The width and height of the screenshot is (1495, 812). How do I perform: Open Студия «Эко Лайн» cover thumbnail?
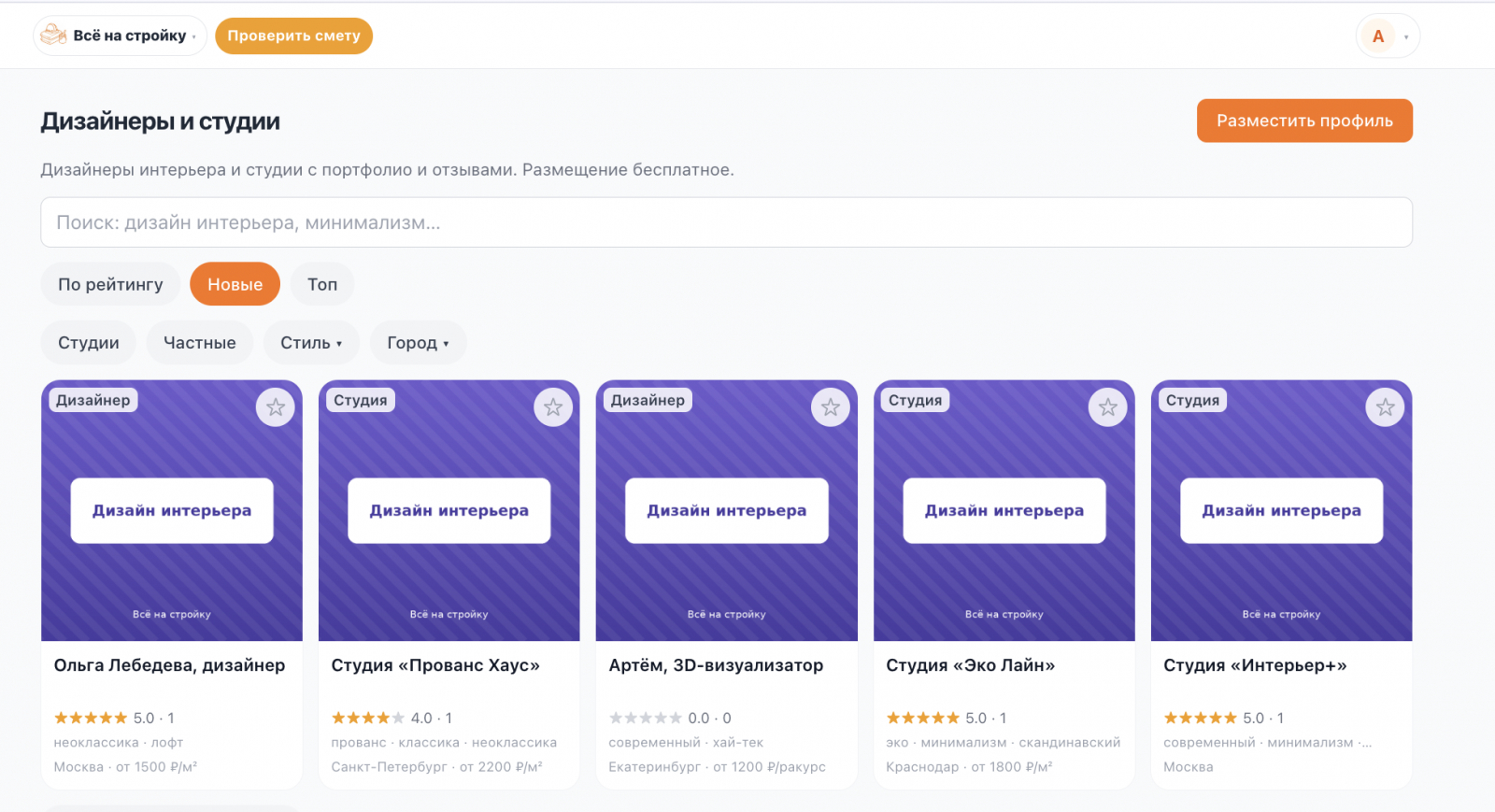point(1004,510)
